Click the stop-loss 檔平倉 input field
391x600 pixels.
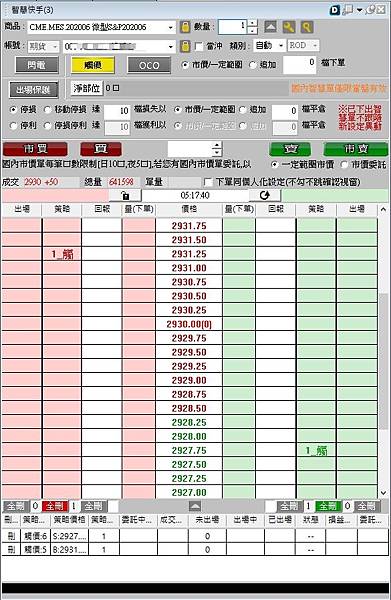click(x=285, y=111)
